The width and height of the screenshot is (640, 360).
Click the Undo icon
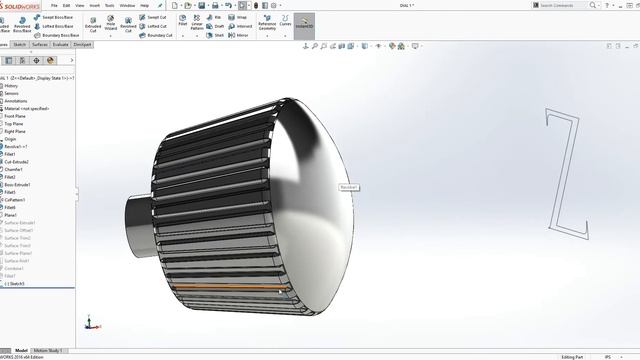[229, 5]
